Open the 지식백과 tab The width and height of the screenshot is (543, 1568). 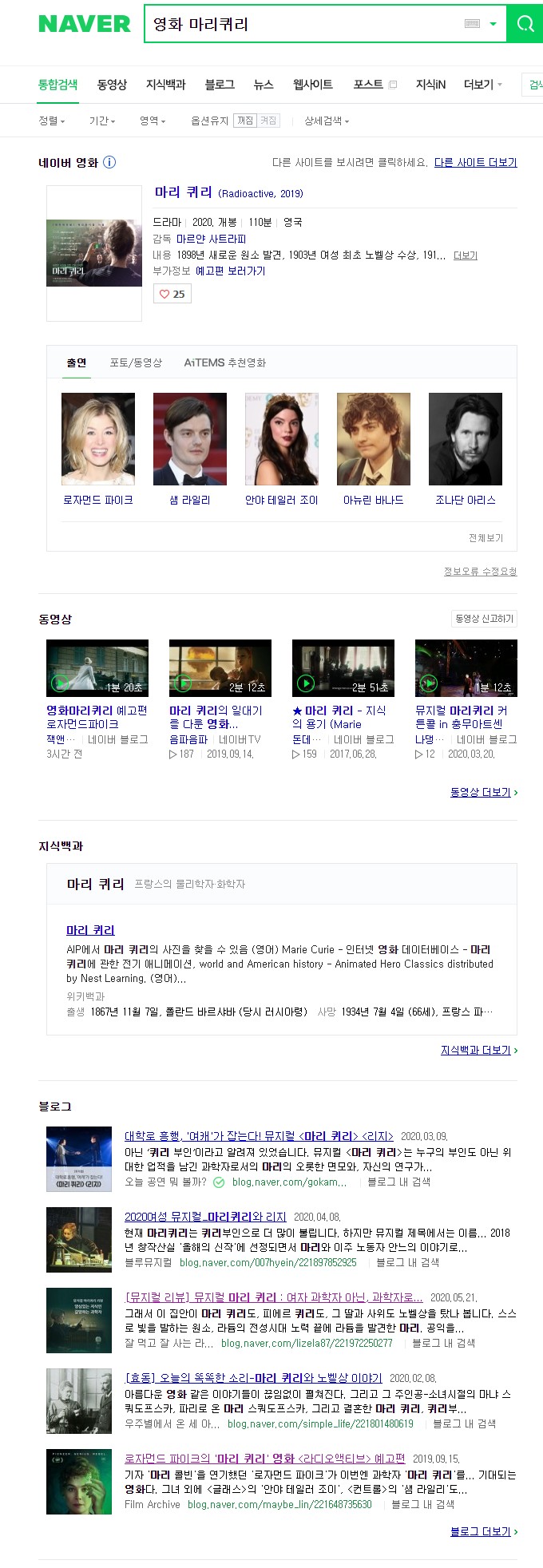(x=165, y=85)
